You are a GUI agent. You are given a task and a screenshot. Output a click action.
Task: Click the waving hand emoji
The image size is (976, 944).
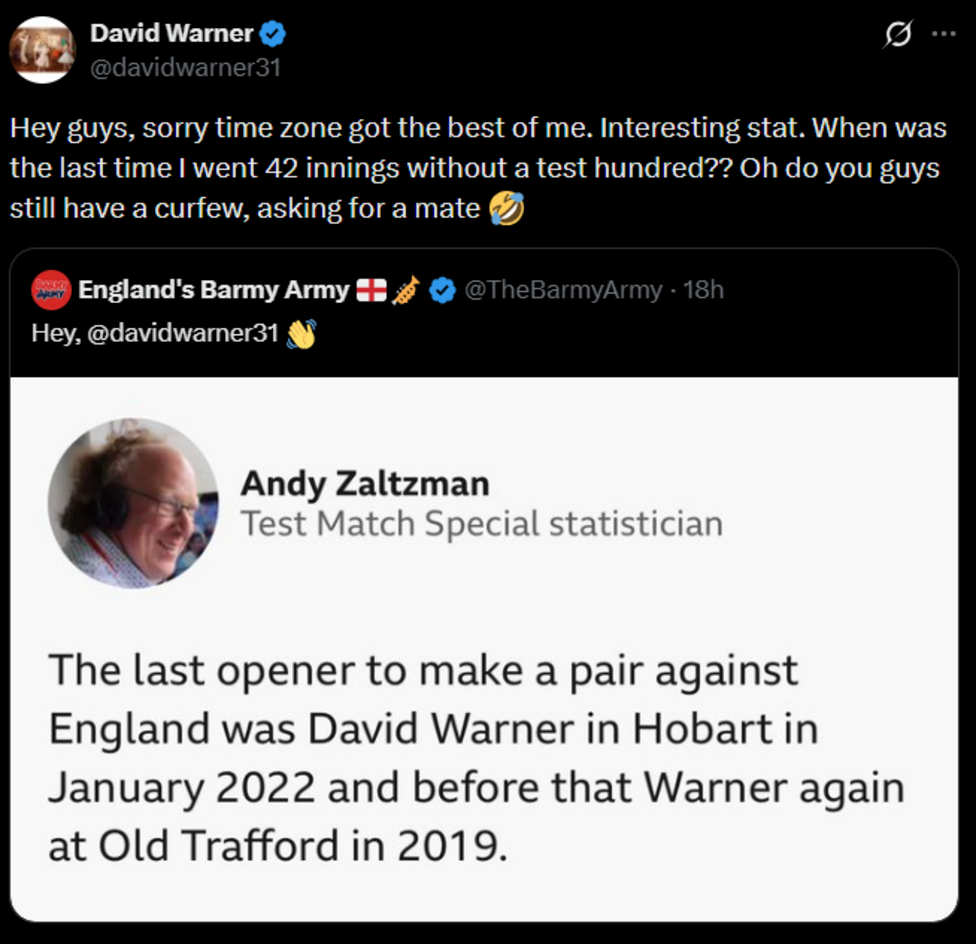[301, 334]
